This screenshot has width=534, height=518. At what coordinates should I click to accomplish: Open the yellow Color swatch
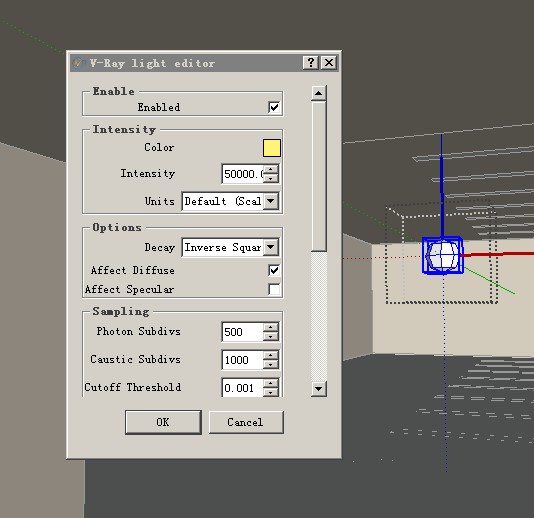click(x=272, y=148)
